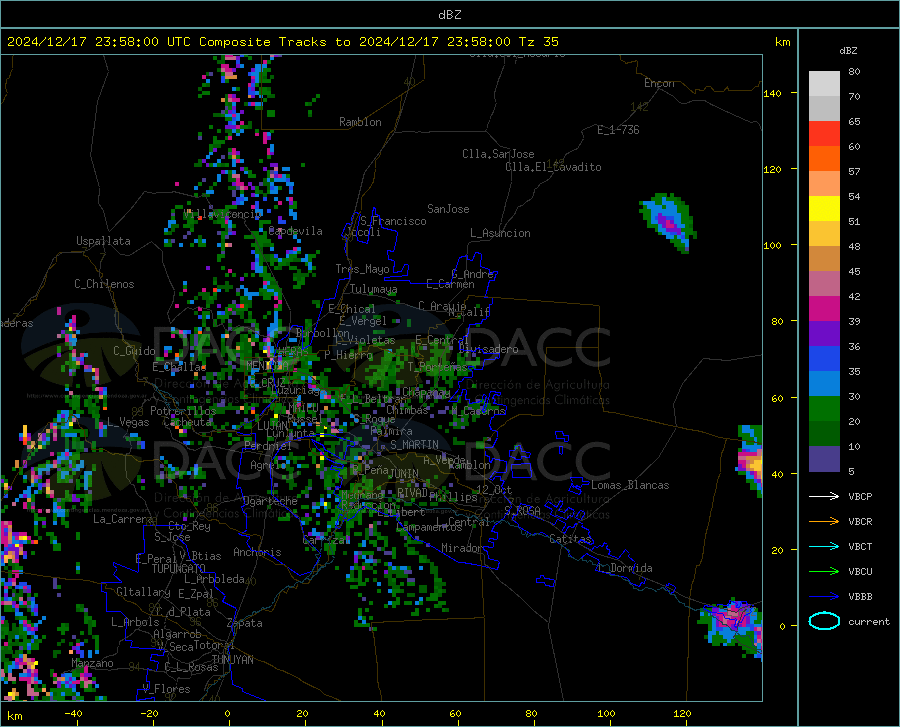Viewport: 900px width, 727px height.
Task: Pick the bright green 20 dBZ swatch
Action: (824, 409)
